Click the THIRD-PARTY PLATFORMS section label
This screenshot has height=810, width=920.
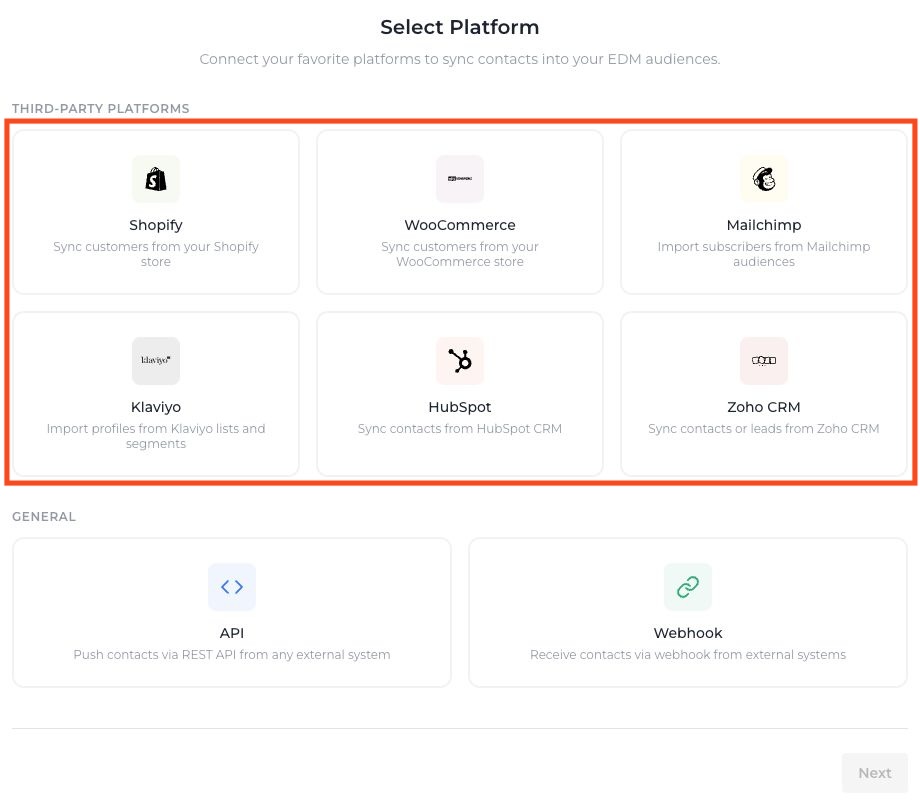[100, 109]
